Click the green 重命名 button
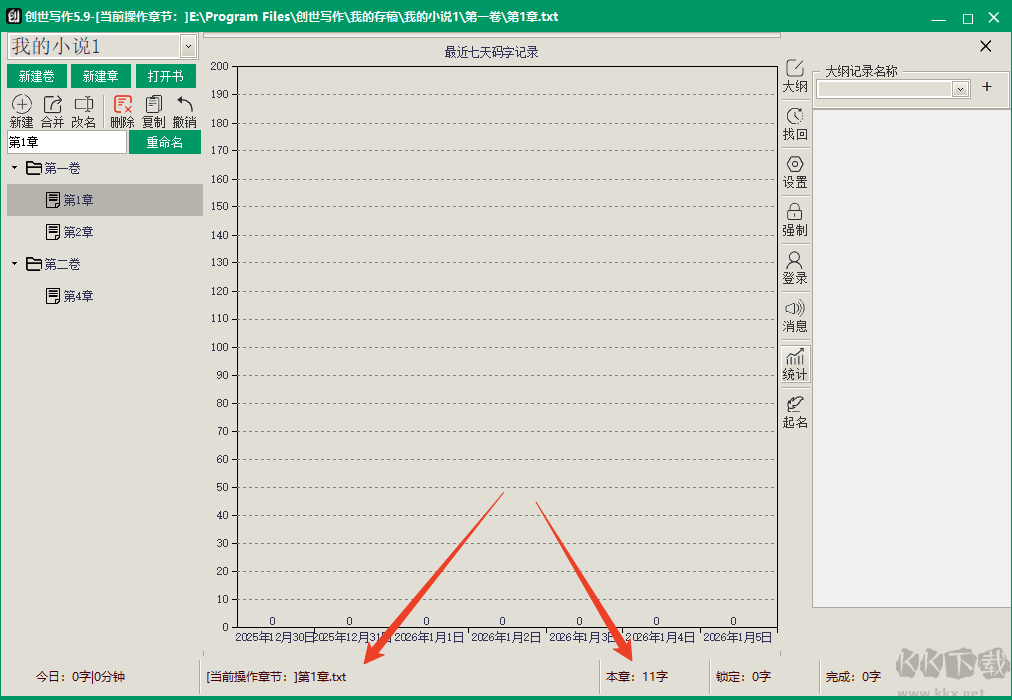1012x700 pixels. click(x=165, y=142)
